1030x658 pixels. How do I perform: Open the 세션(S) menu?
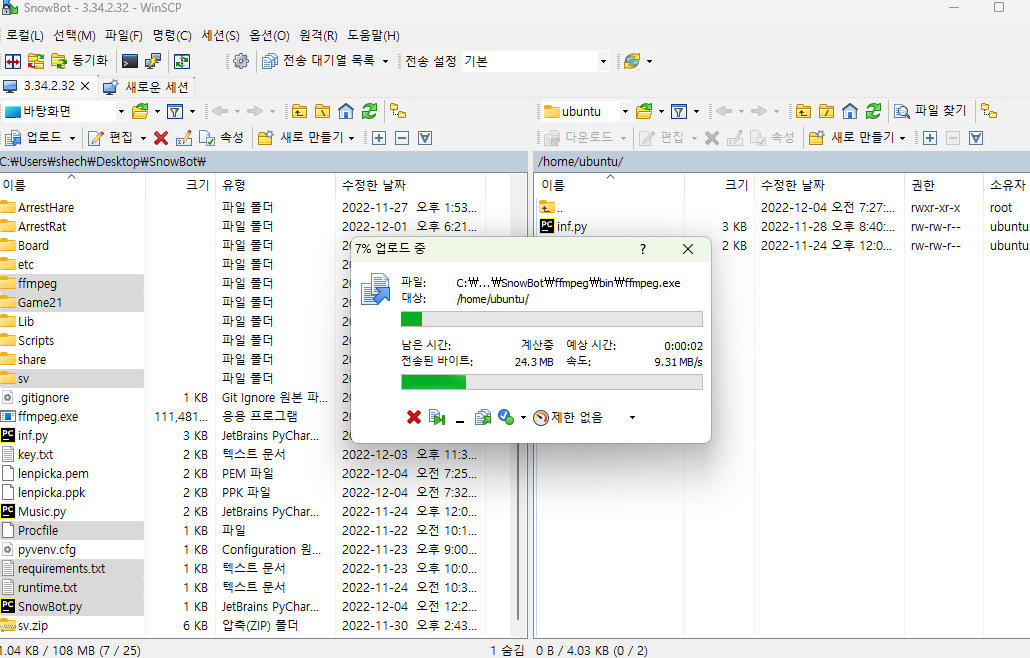[221, 35]
